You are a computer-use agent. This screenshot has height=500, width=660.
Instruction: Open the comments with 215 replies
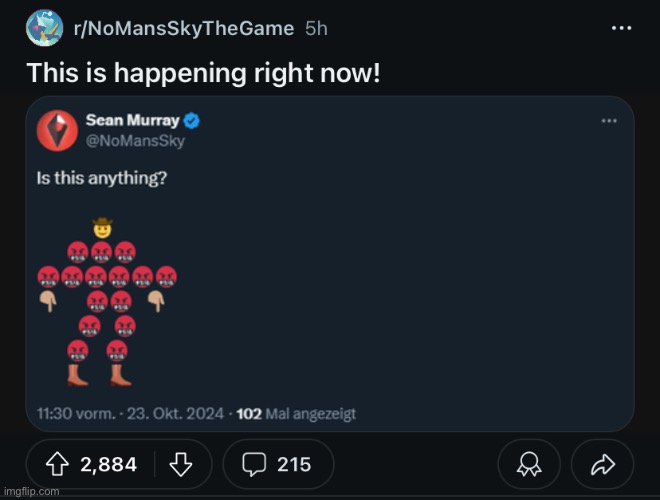click(x=278, y=464)
